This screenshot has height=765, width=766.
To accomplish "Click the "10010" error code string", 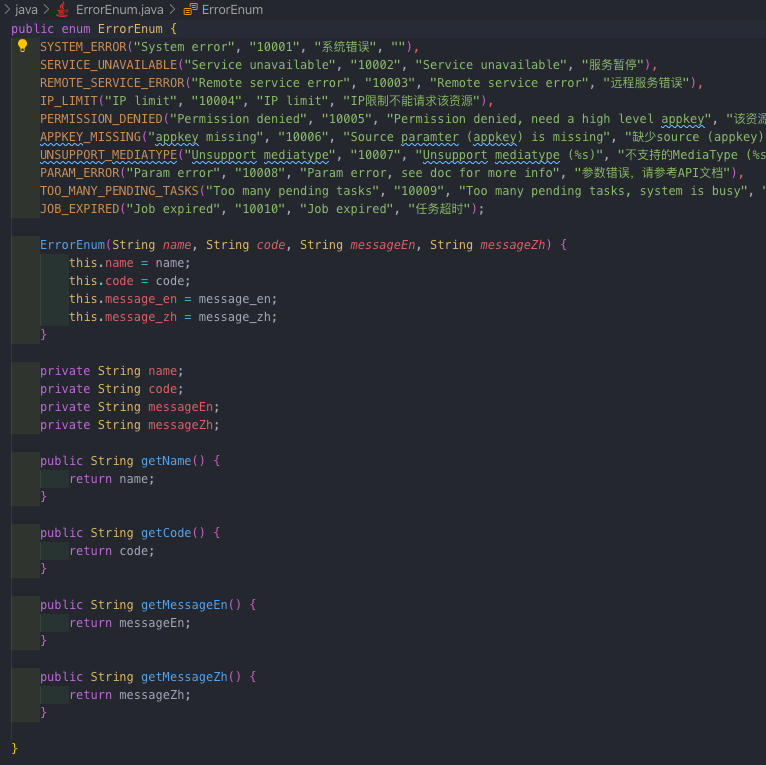I will tap(260, 209).
